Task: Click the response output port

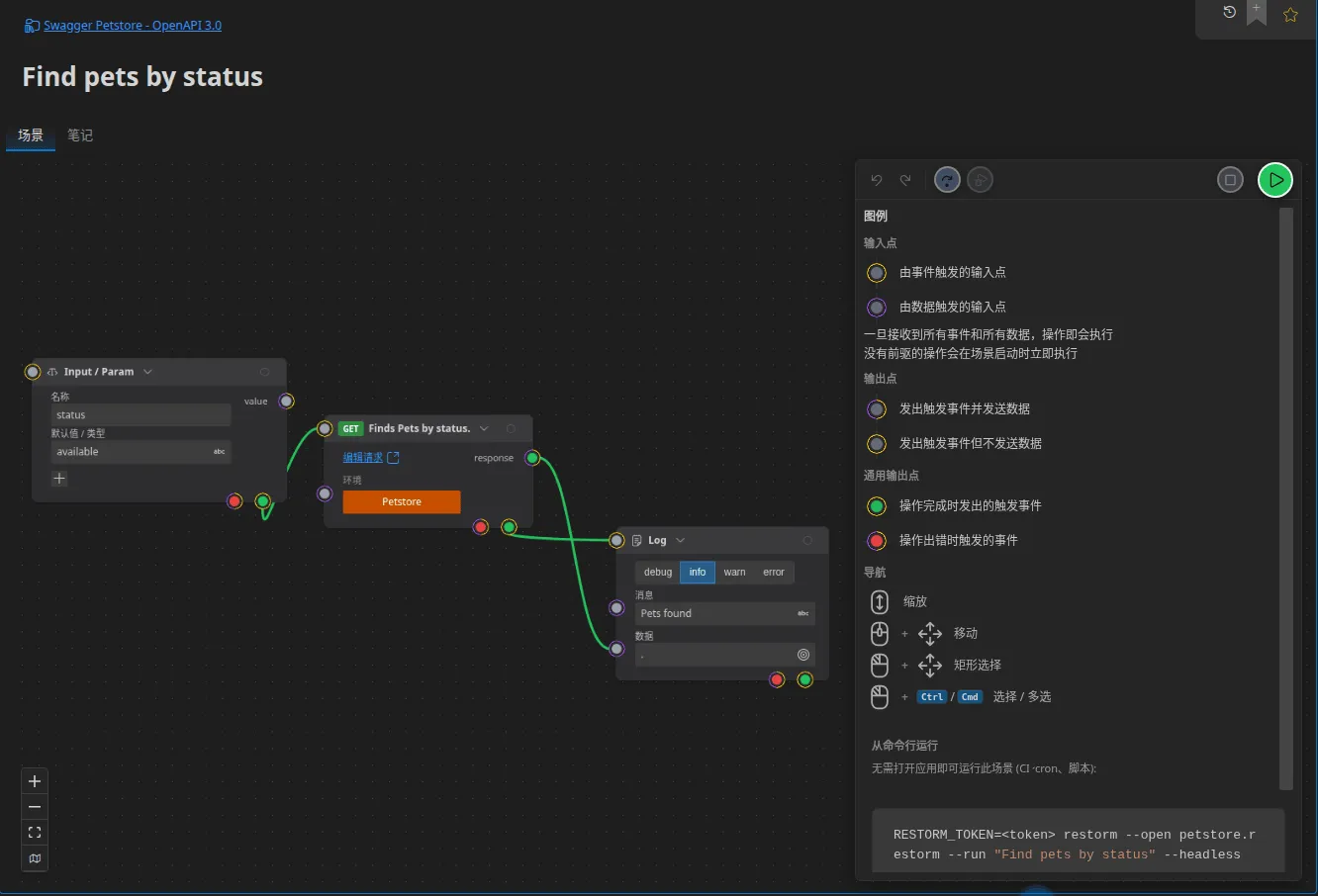Action: click(x=532, y=457)
